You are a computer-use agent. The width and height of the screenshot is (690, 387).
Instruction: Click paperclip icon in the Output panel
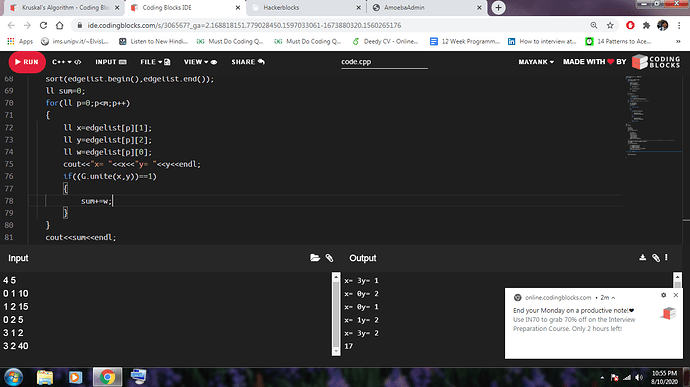pos(656,258)
